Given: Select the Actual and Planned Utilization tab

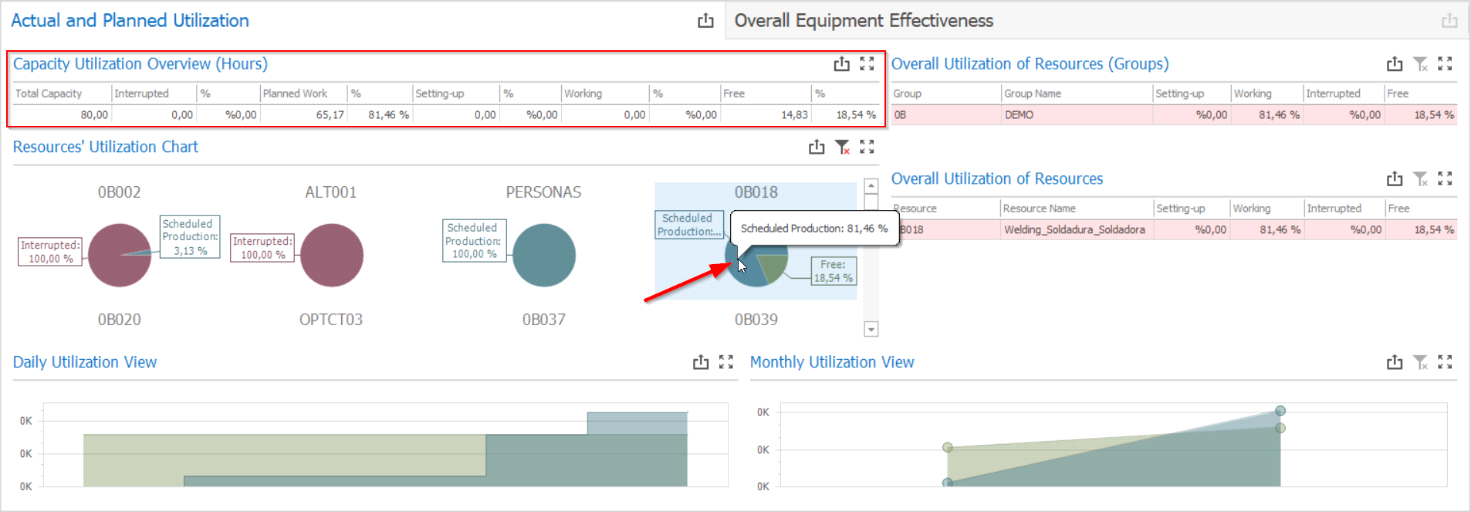Looking at the screenshot, I should [x=130, y=21].
